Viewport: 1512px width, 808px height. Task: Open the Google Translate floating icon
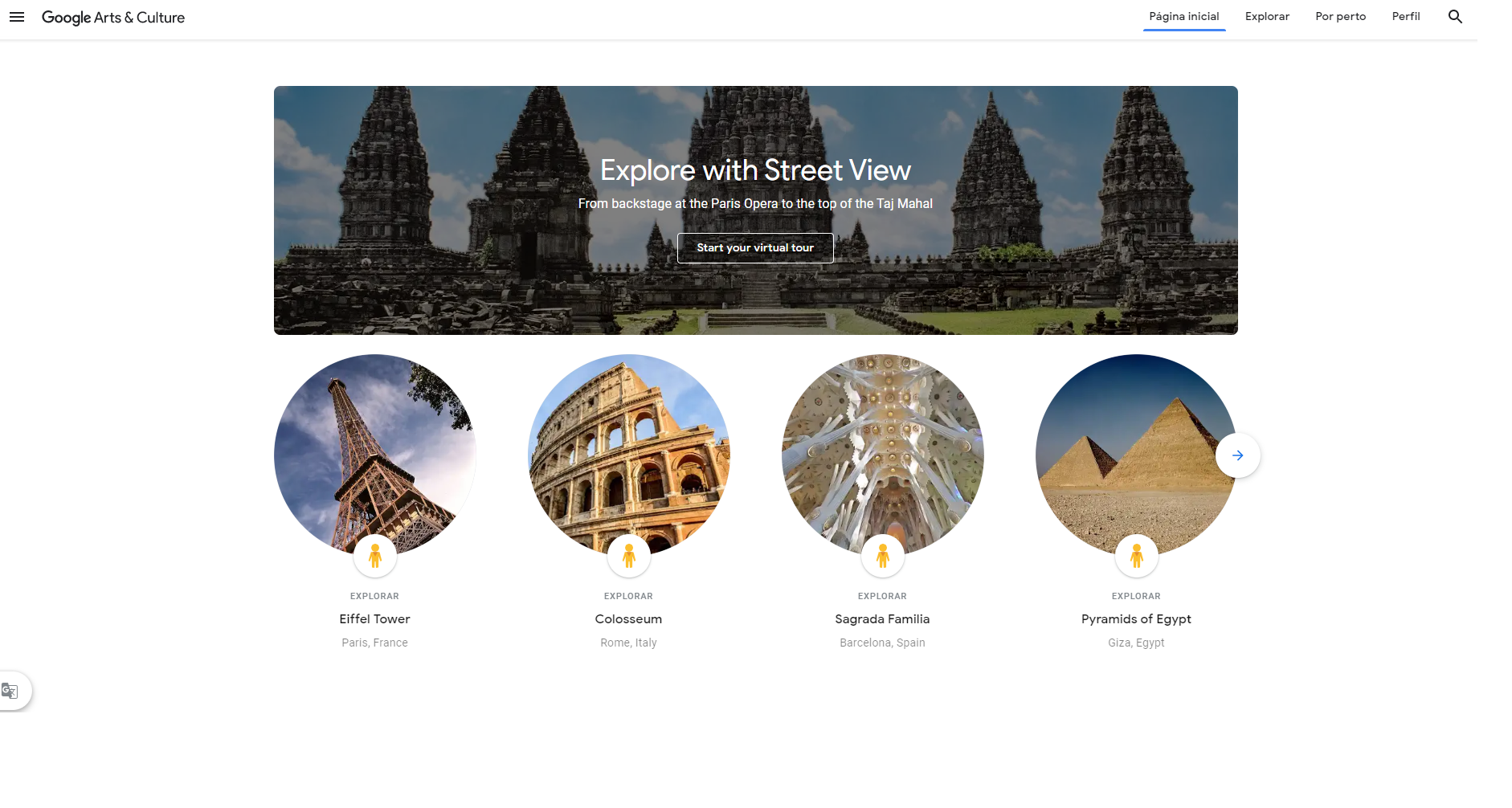click(10, 691)
